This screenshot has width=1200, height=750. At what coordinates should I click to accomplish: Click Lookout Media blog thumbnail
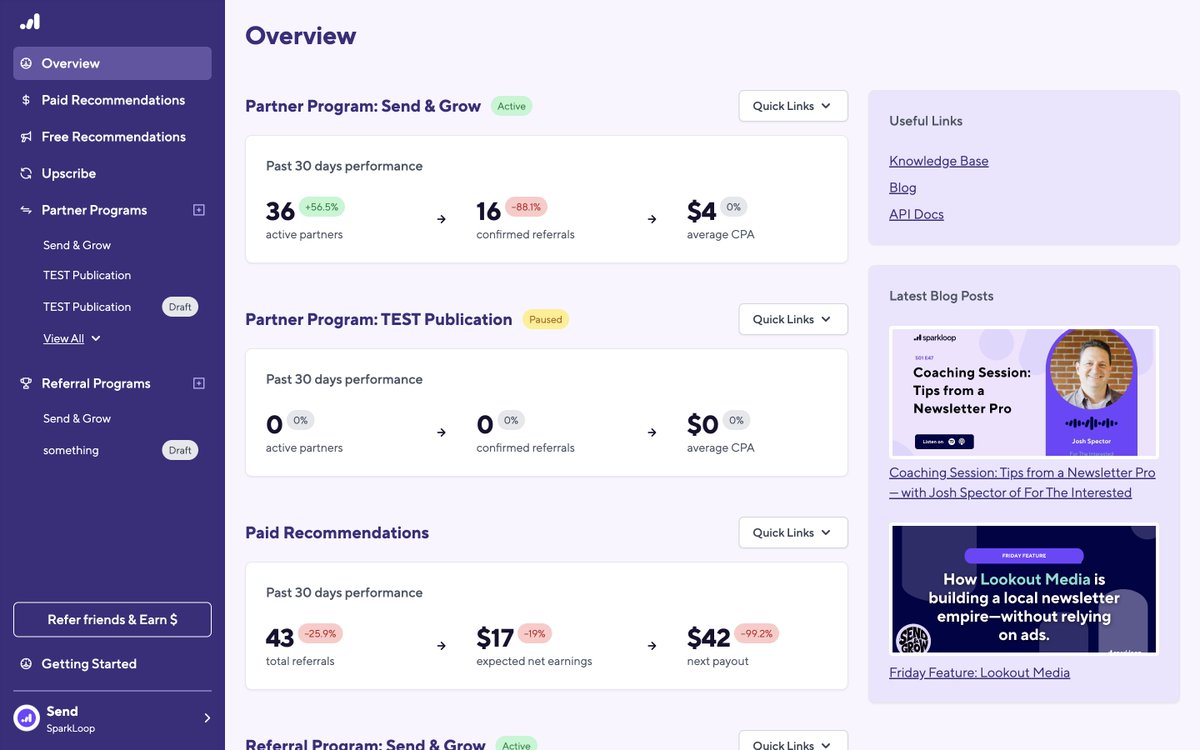(x=1024, y=590)
